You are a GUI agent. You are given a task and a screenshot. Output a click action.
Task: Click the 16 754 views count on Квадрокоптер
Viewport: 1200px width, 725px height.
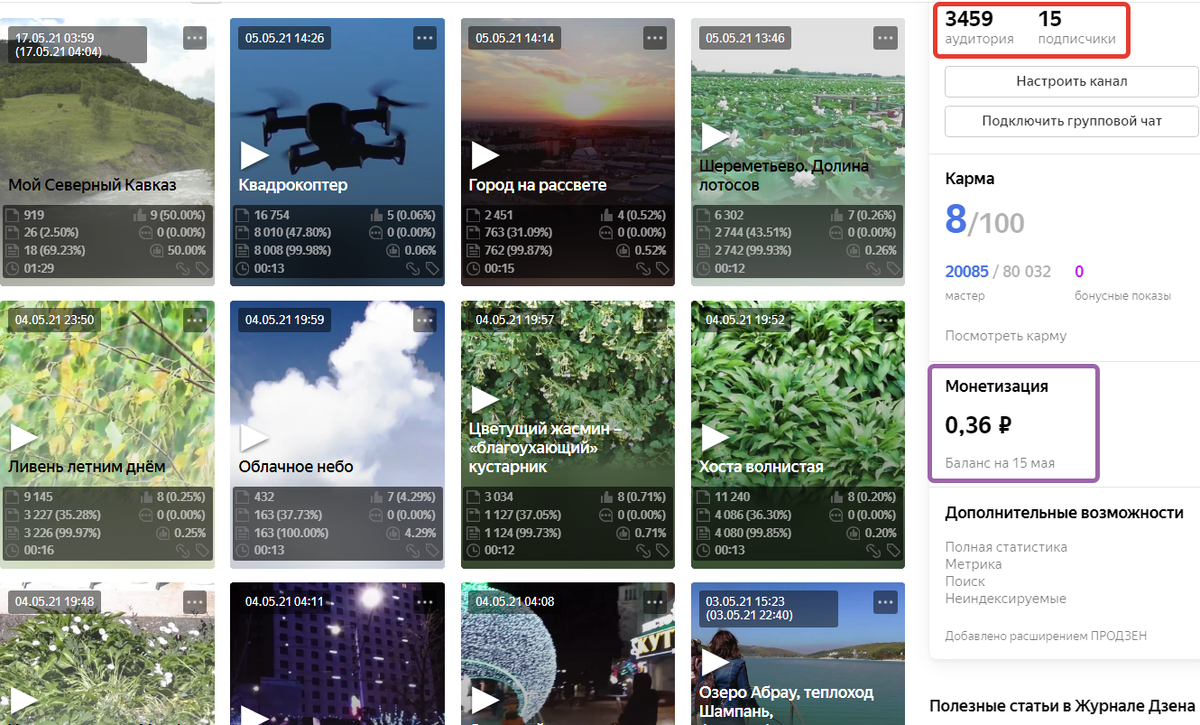click(x=272, y=215)
